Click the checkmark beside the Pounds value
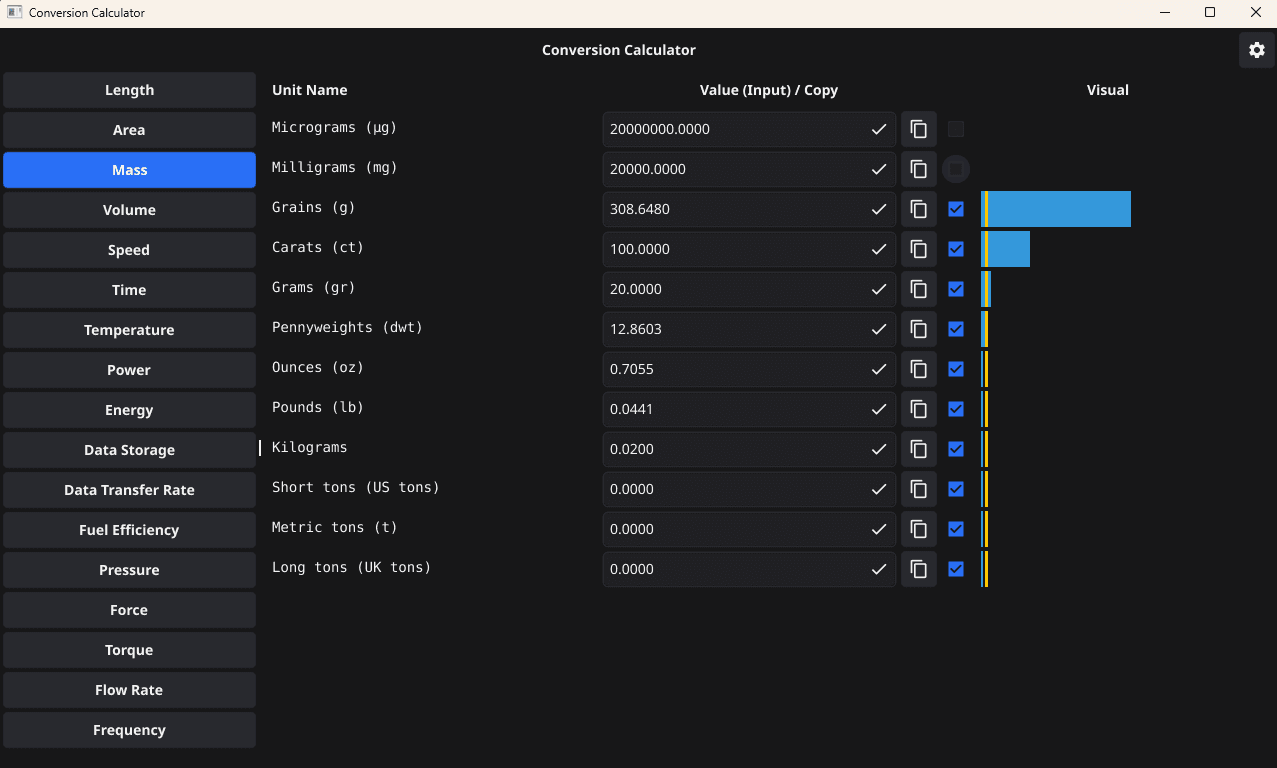 (879, 409)
